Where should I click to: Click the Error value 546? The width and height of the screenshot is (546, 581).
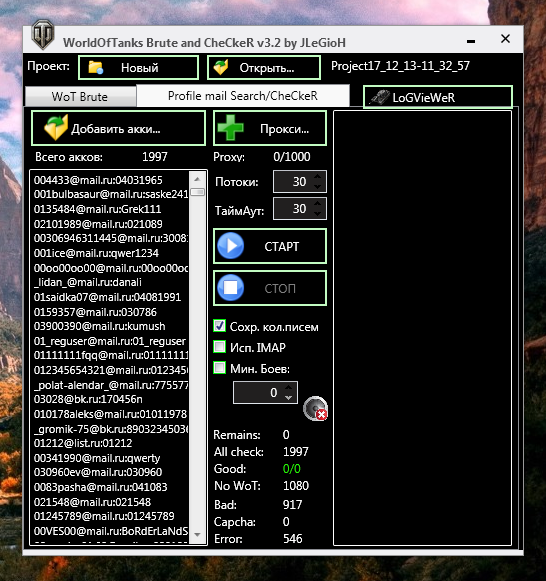pyautogui.click(x=292, y=538)
